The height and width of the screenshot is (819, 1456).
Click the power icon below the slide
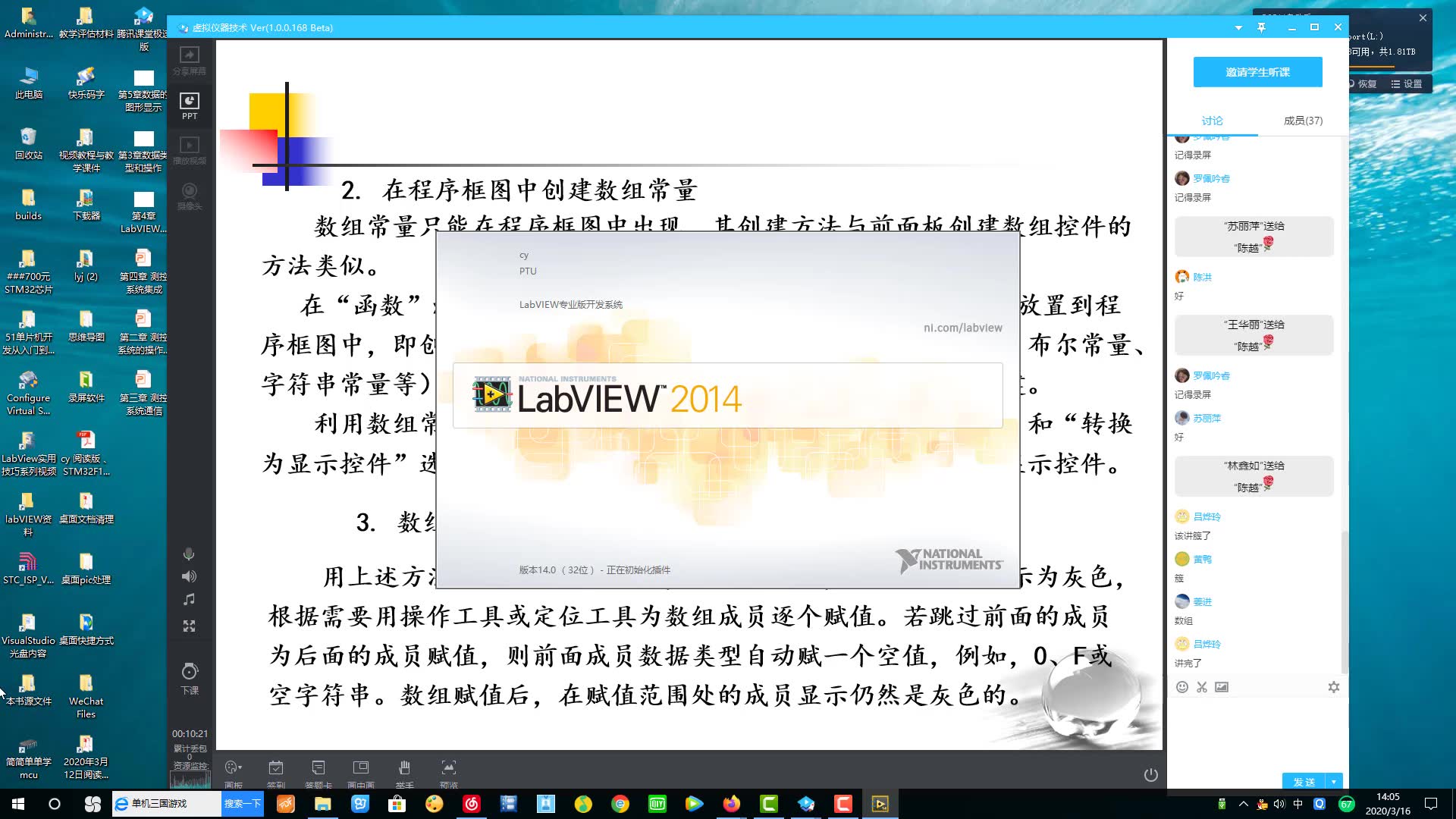pyautogui.click(x=1150, y=774)
